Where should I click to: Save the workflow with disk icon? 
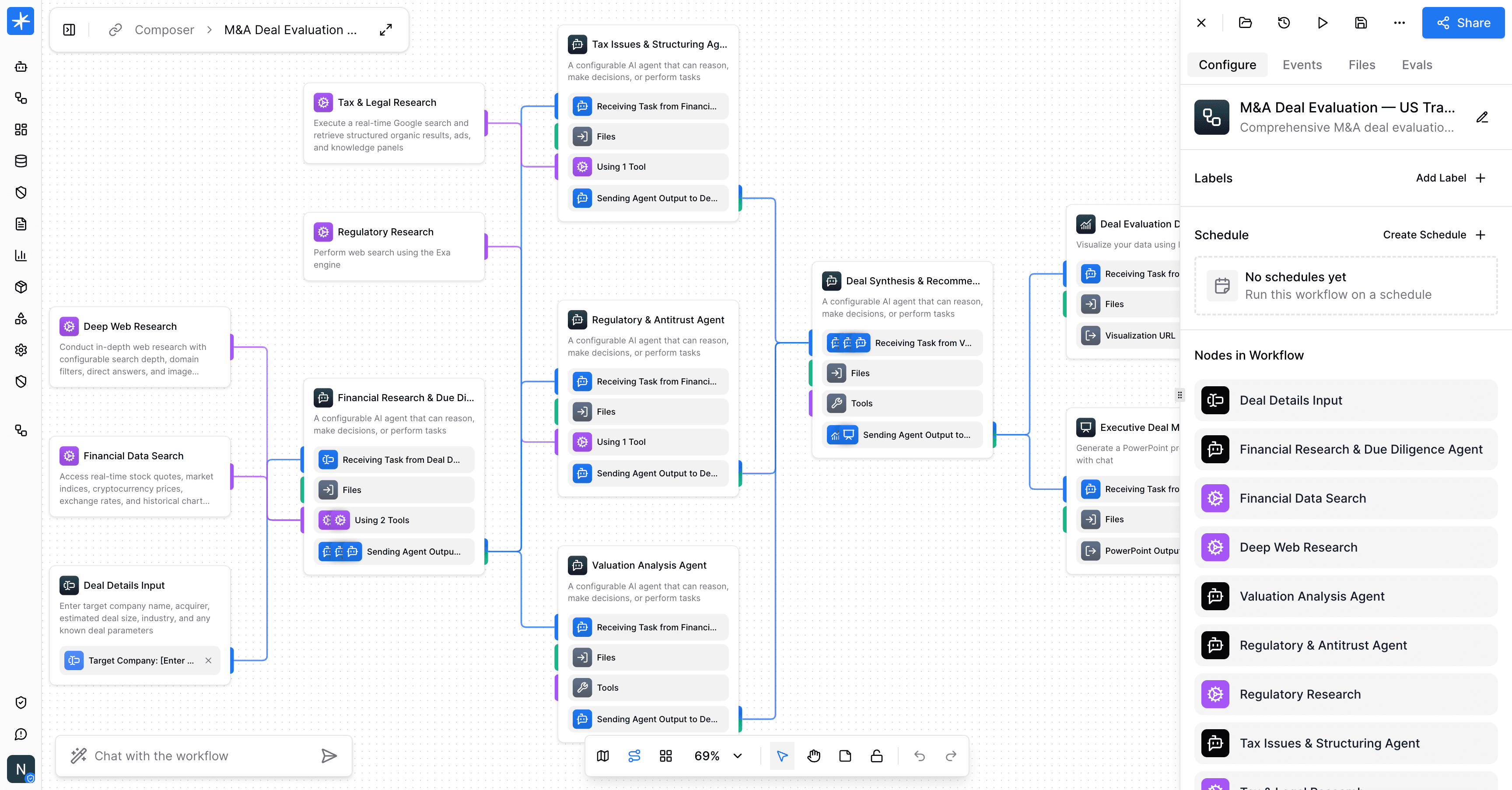[x=1361, y=23]
